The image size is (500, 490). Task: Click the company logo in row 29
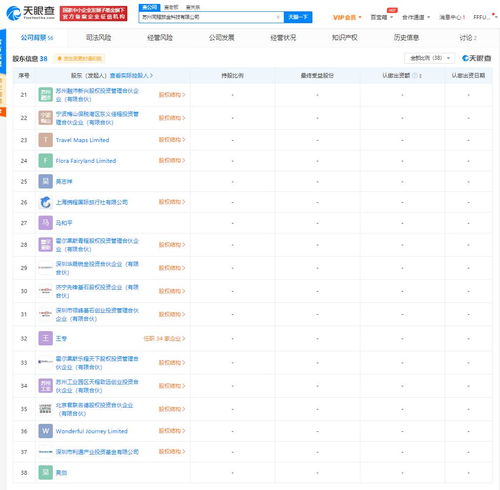45,268
